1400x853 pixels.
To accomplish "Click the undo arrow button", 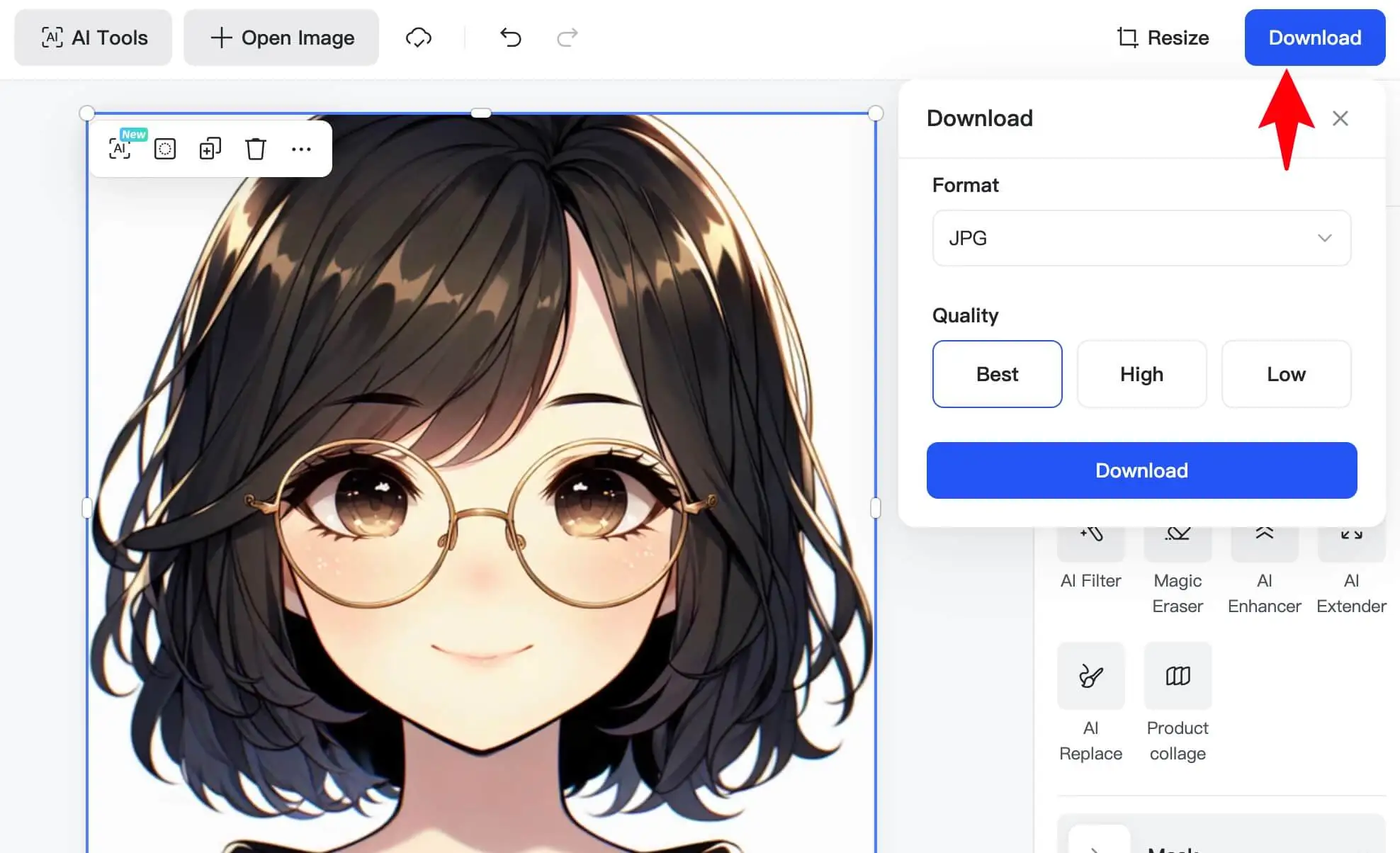I will [x=511, y=37].
